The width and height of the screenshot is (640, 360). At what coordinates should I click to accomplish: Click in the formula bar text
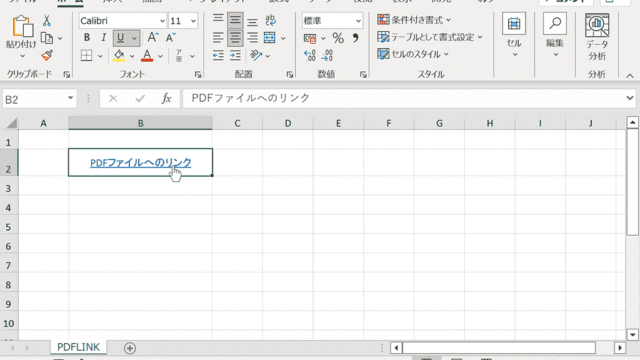pos(250,98)
